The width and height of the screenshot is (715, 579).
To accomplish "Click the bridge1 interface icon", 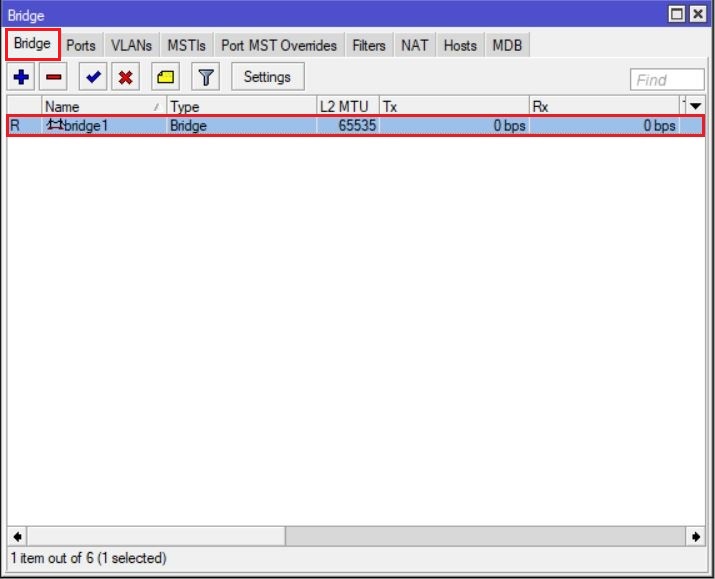I will coord(55,124).
